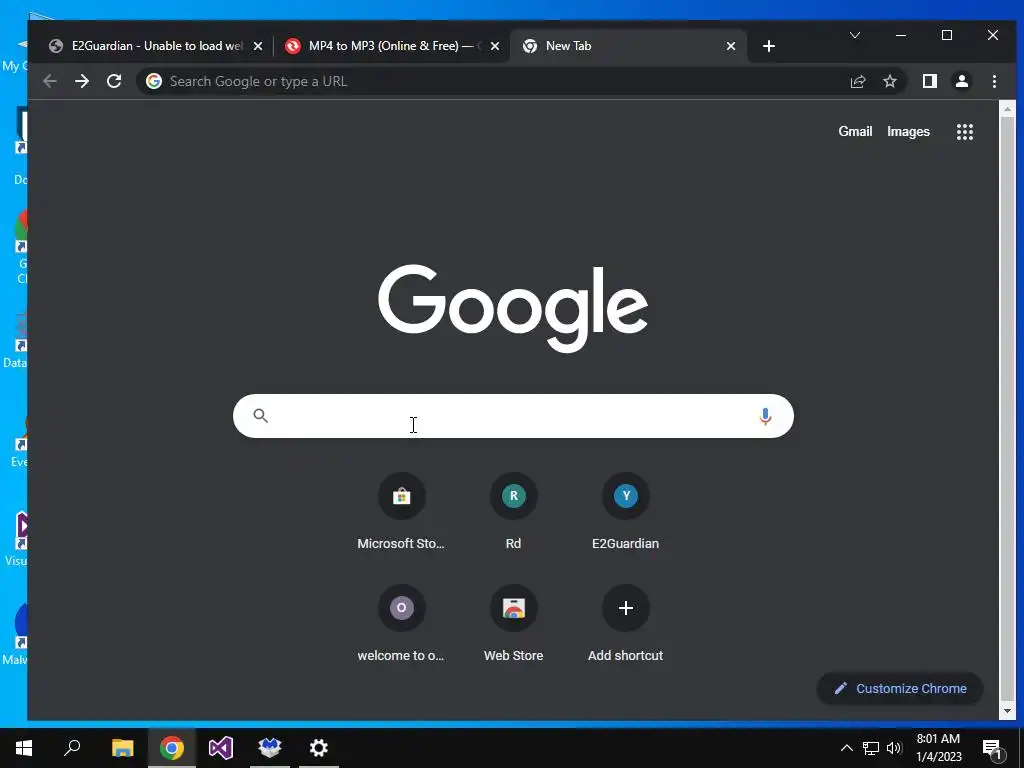Select the New Tab tab
This screenshot has height=768, width=1024.
point(627,46)
